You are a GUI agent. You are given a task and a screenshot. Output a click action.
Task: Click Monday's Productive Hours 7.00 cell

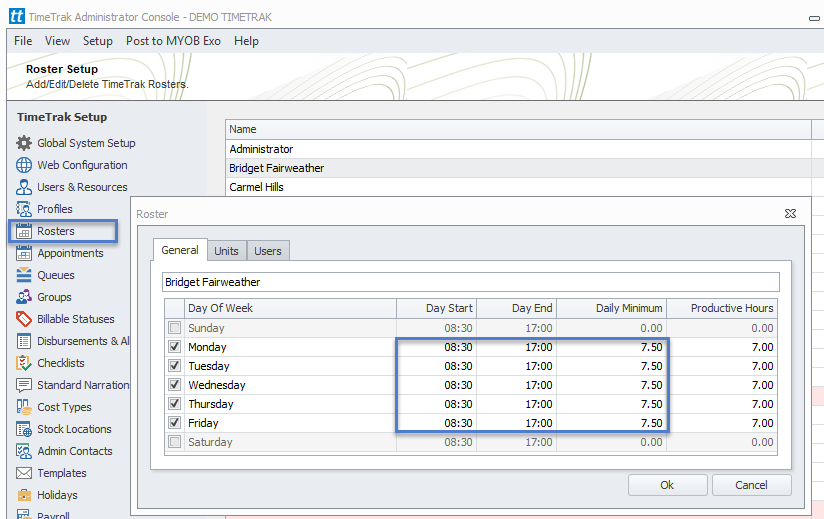click(x=722, y=347)
